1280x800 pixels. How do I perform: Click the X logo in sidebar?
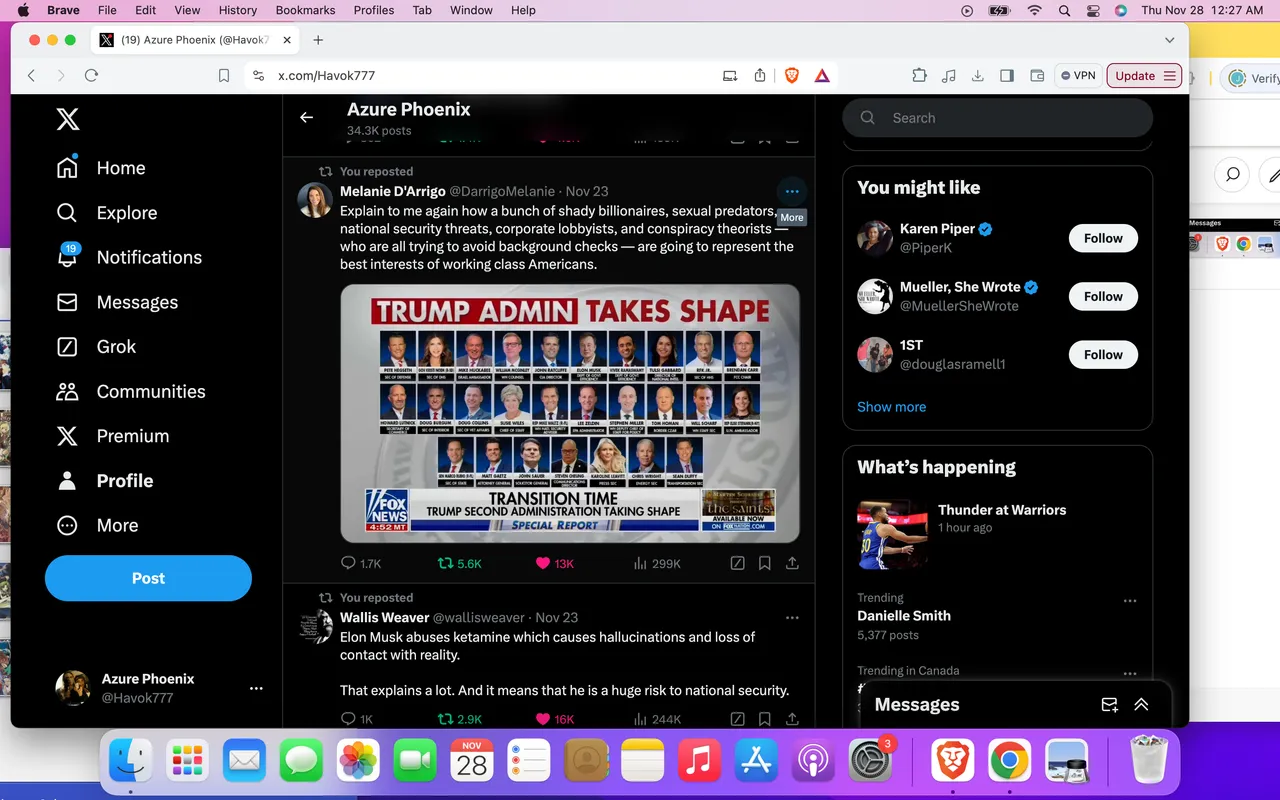tap(67, 120)
